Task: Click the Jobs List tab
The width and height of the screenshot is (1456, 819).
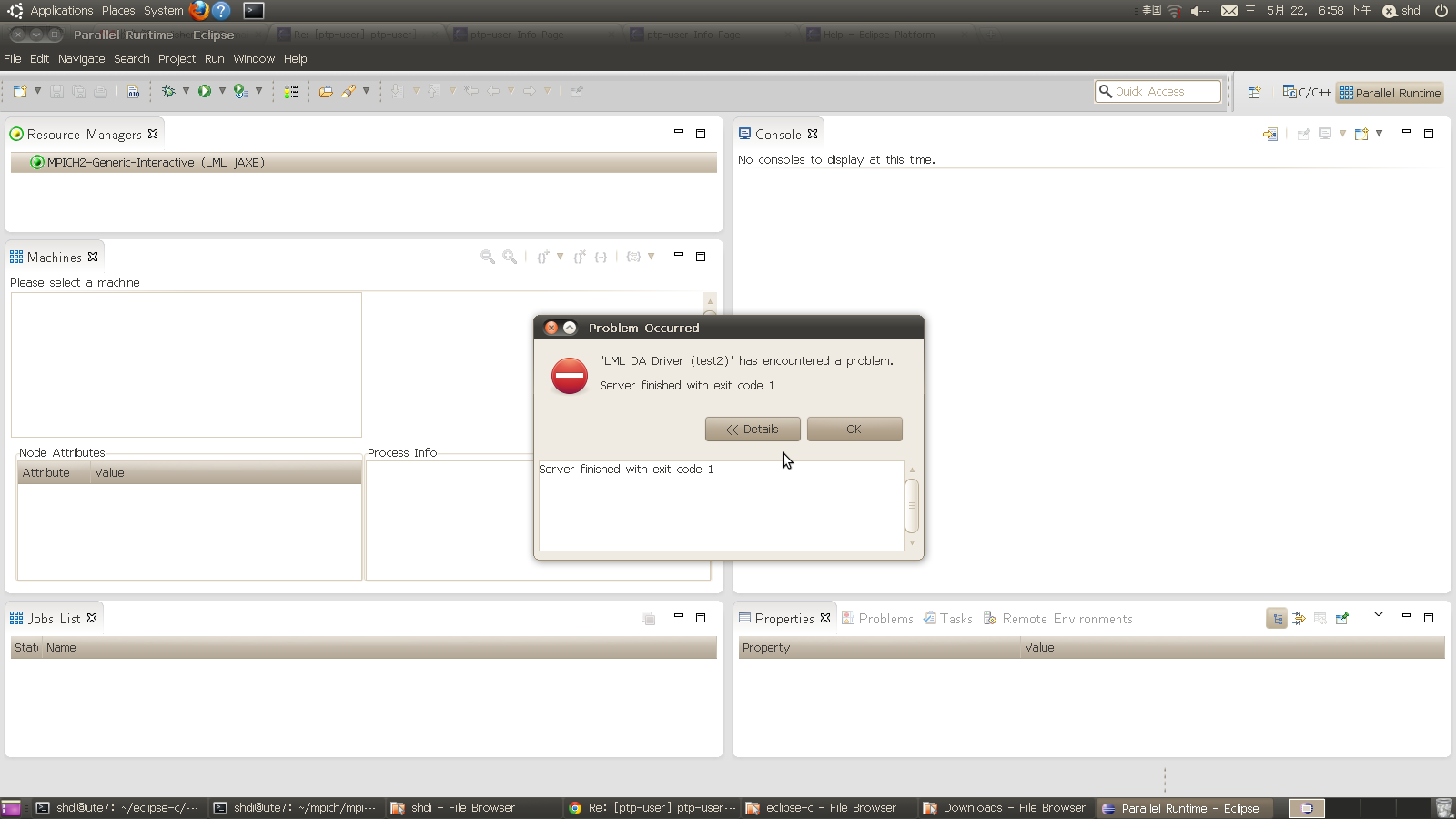Action: (x=54, y=619)
